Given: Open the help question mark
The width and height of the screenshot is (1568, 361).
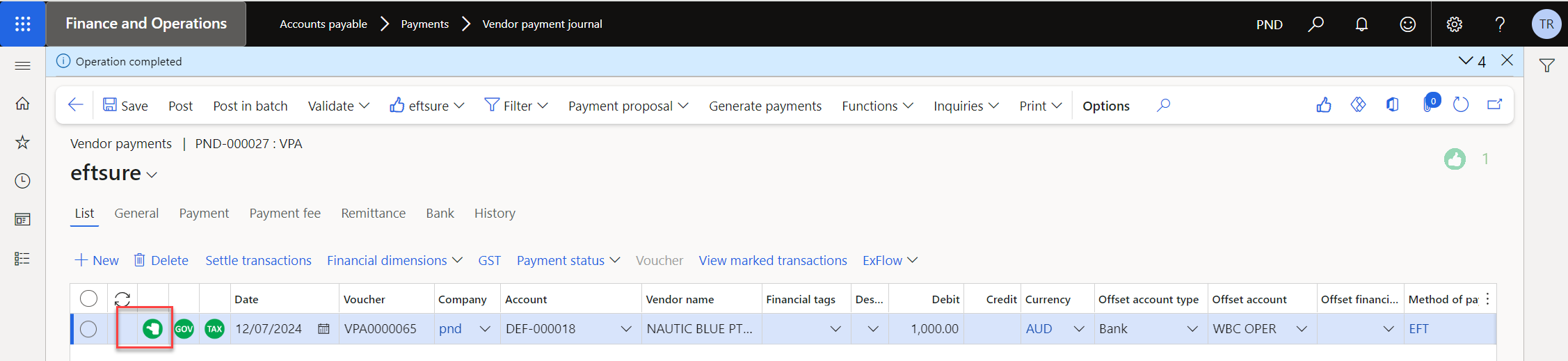Looking at the screenshot, I should 1500,24.
